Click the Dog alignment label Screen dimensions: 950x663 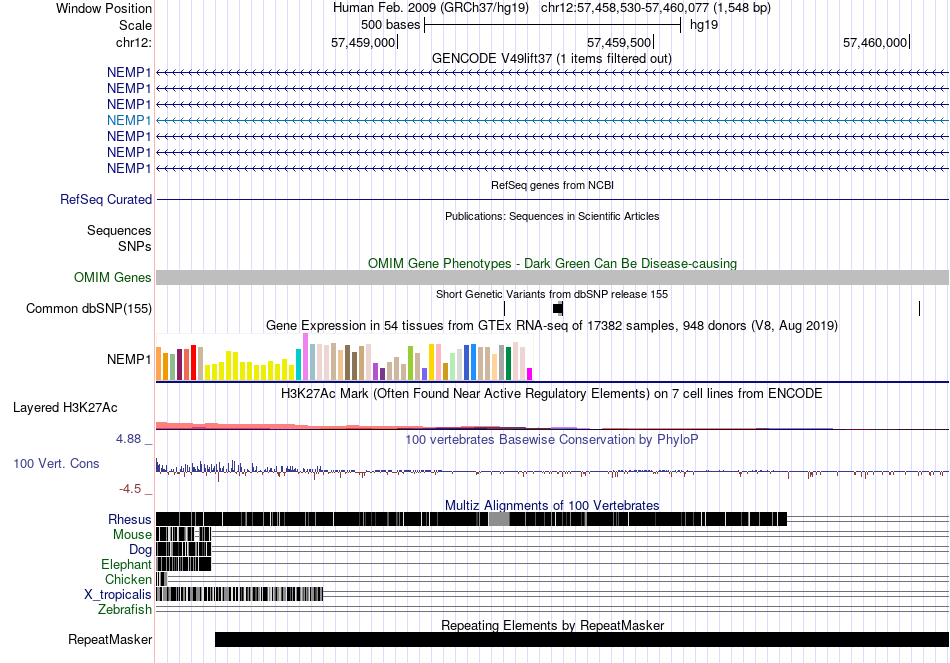coord(140,550)
